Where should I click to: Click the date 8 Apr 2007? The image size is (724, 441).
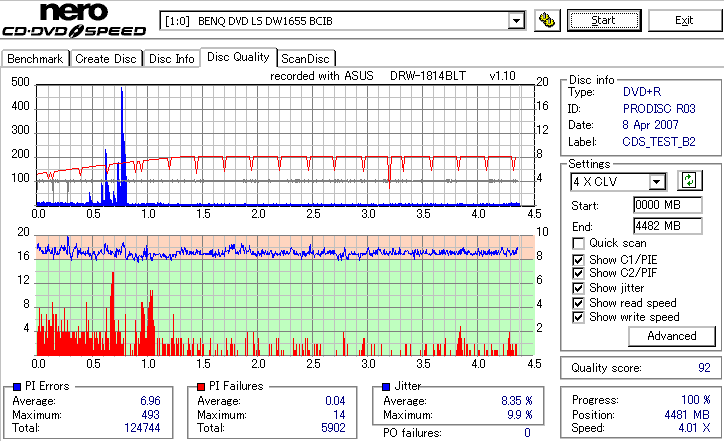pyautogui.click(x=650, y=125)
